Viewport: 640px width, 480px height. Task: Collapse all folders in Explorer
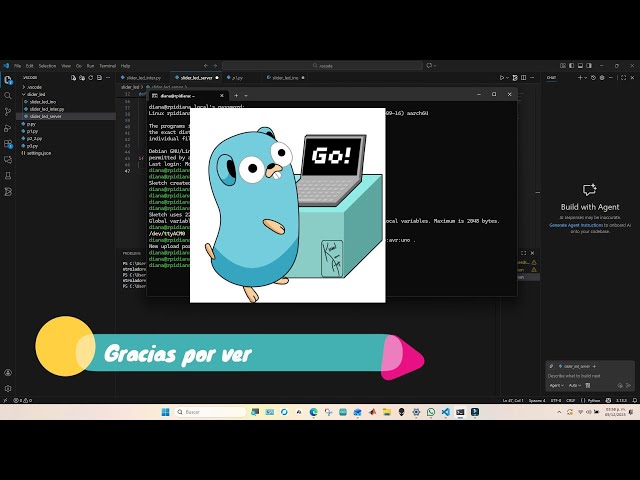pos(99,78)
